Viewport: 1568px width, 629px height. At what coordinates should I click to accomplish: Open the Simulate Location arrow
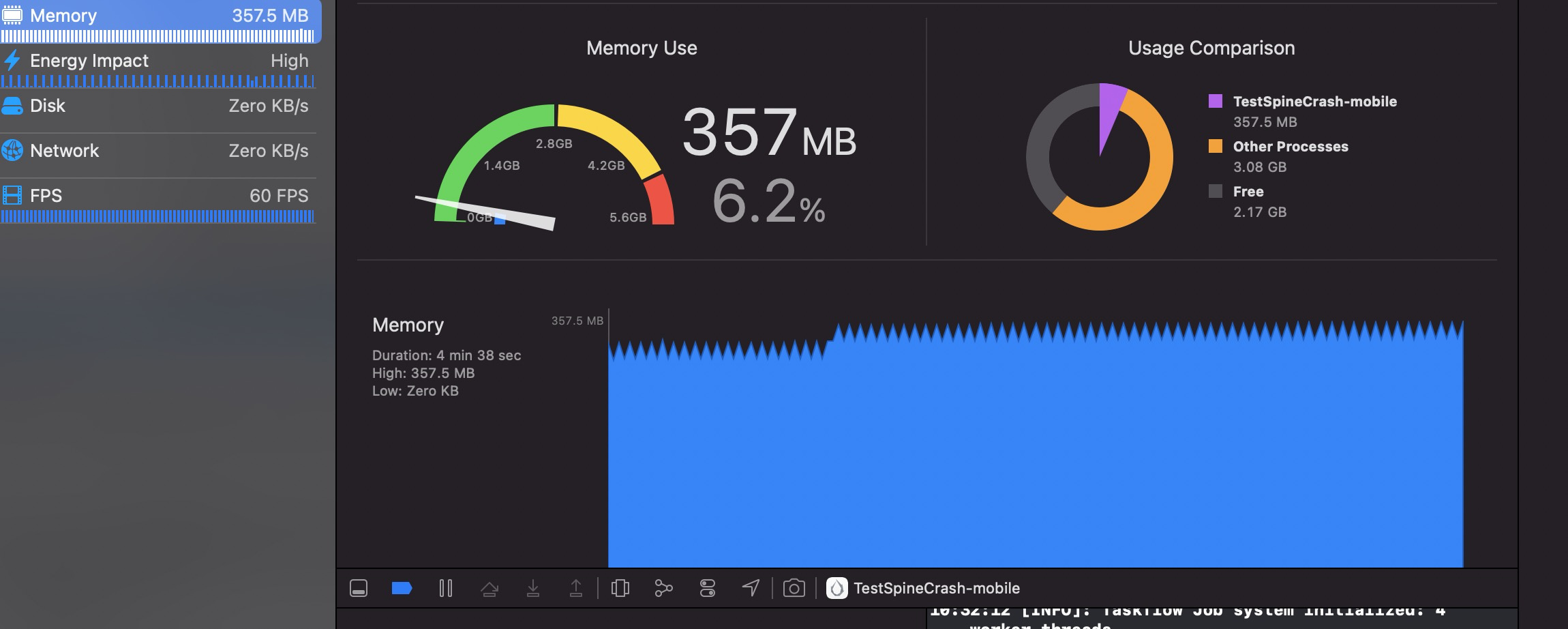pos(751,588)
